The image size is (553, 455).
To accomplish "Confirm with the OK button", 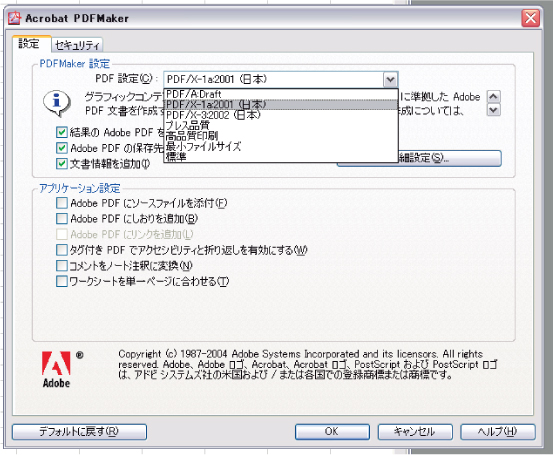I will 332,431.
